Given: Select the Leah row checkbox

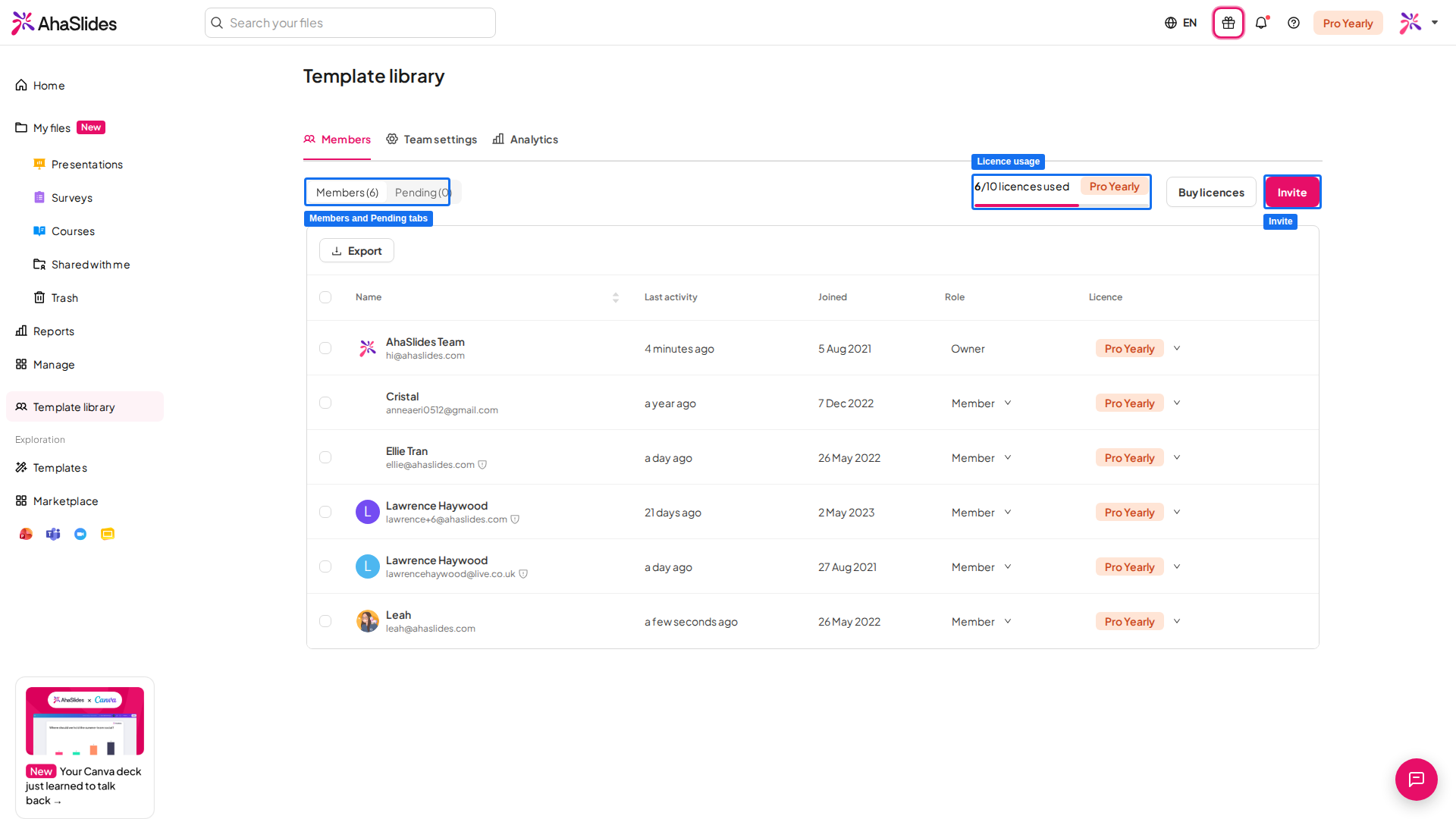Looking at the screenshot, I should (325, 621).
